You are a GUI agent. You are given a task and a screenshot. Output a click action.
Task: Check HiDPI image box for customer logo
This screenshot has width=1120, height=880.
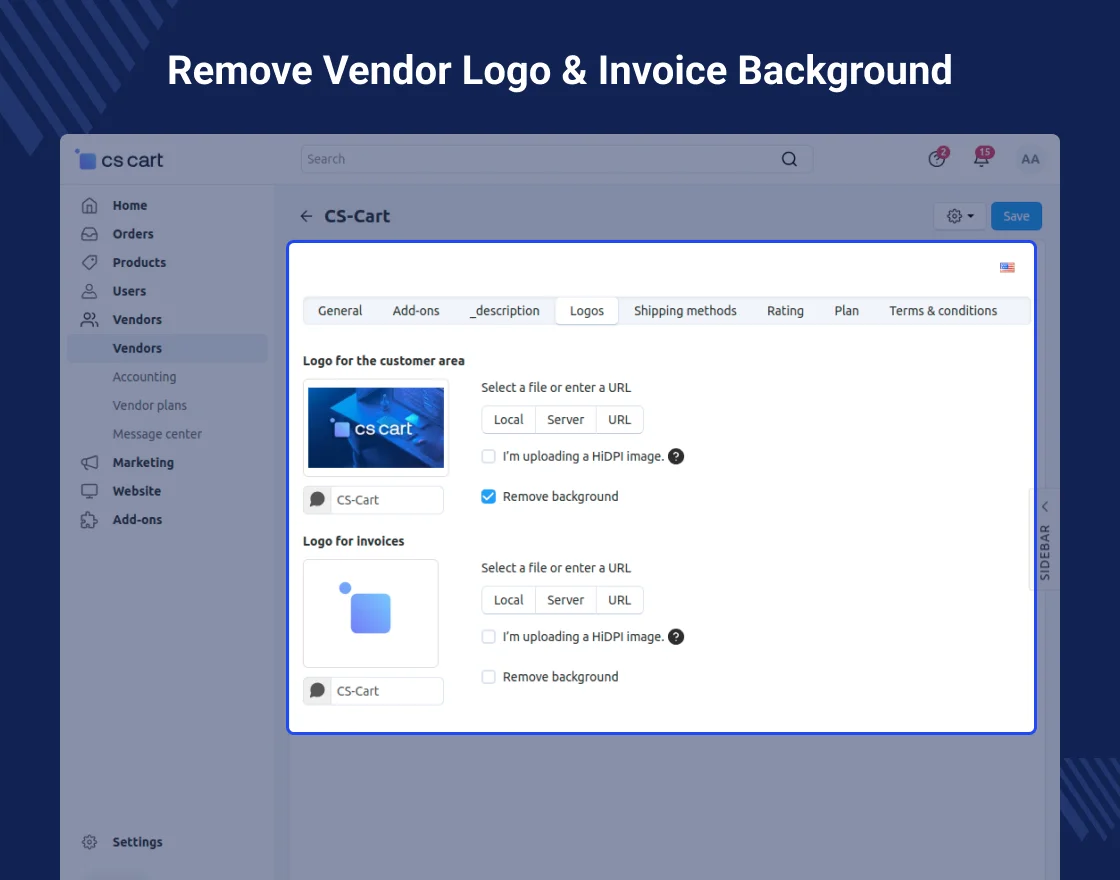click(x=489, y=456)
